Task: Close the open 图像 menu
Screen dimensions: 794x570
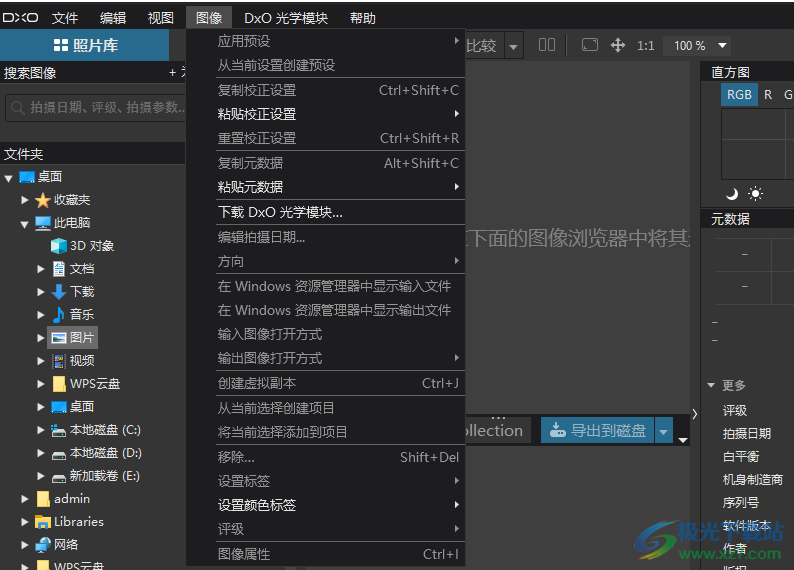Action: coord(209,18)
